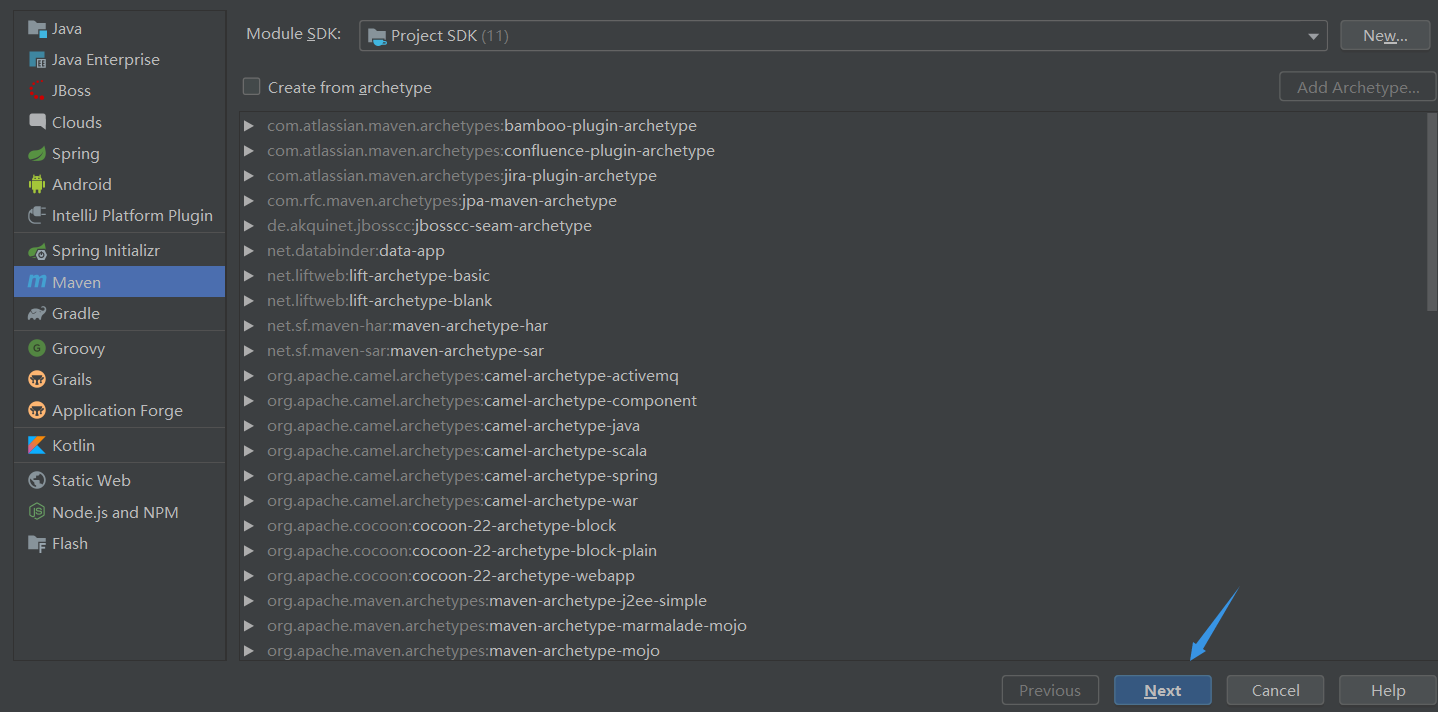Select Spring project type label
Image resolution: width=1438 pixels, height=712 pixels.
click(76, 154)
